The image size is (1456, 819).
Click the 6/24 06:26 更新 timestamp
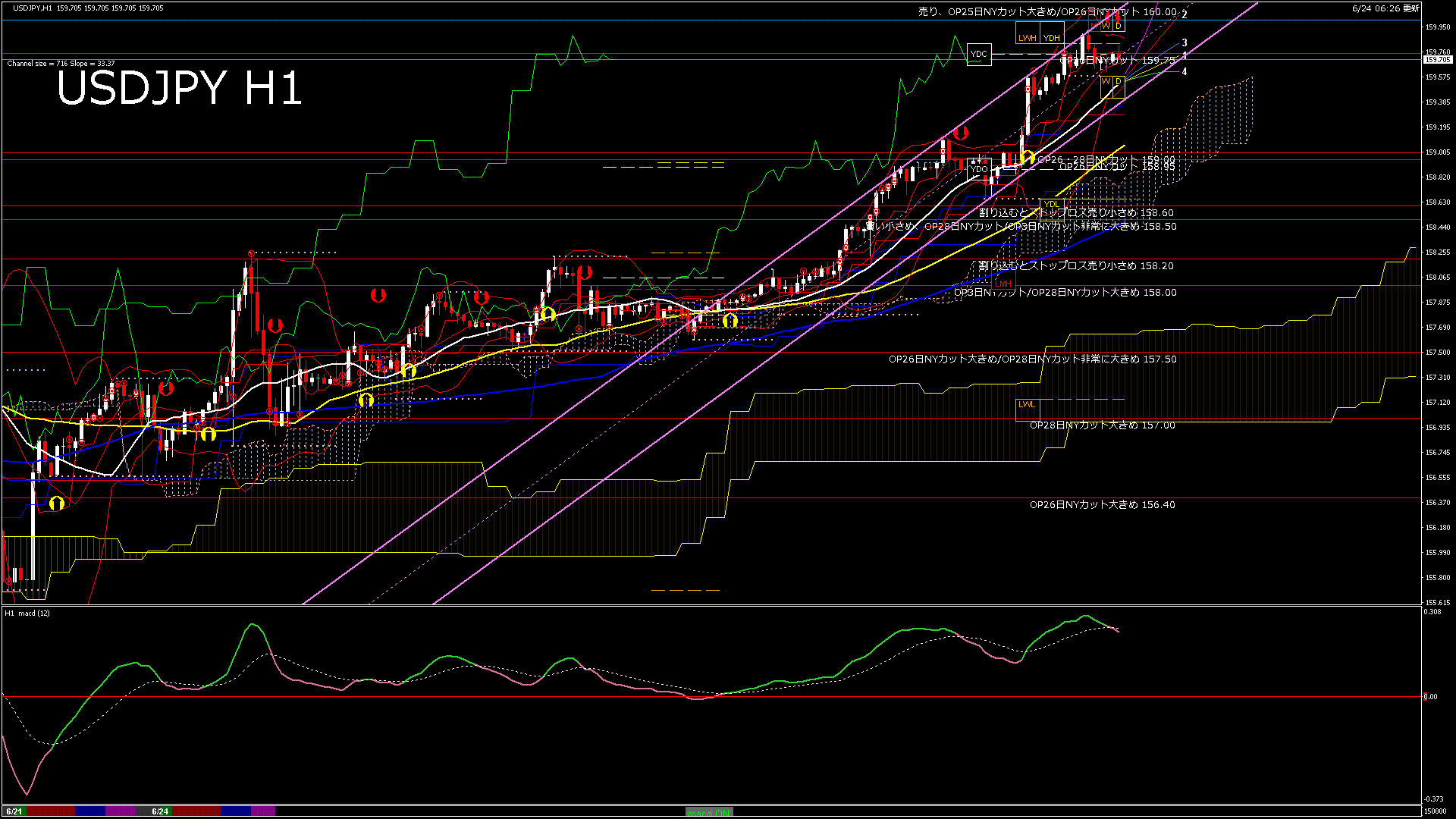tap(1385, 8)
